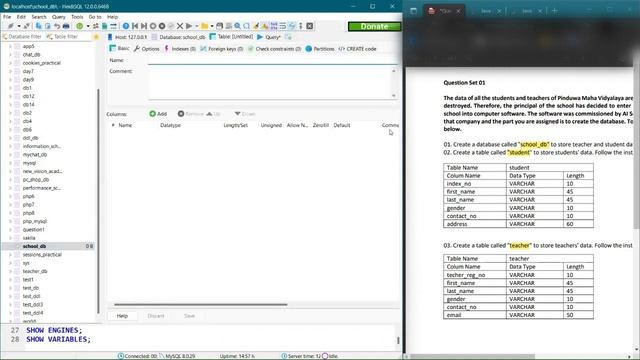The width and height of the screenshot is (640, 360).
Task: Click the table Name input field
Action: (273, 60)
